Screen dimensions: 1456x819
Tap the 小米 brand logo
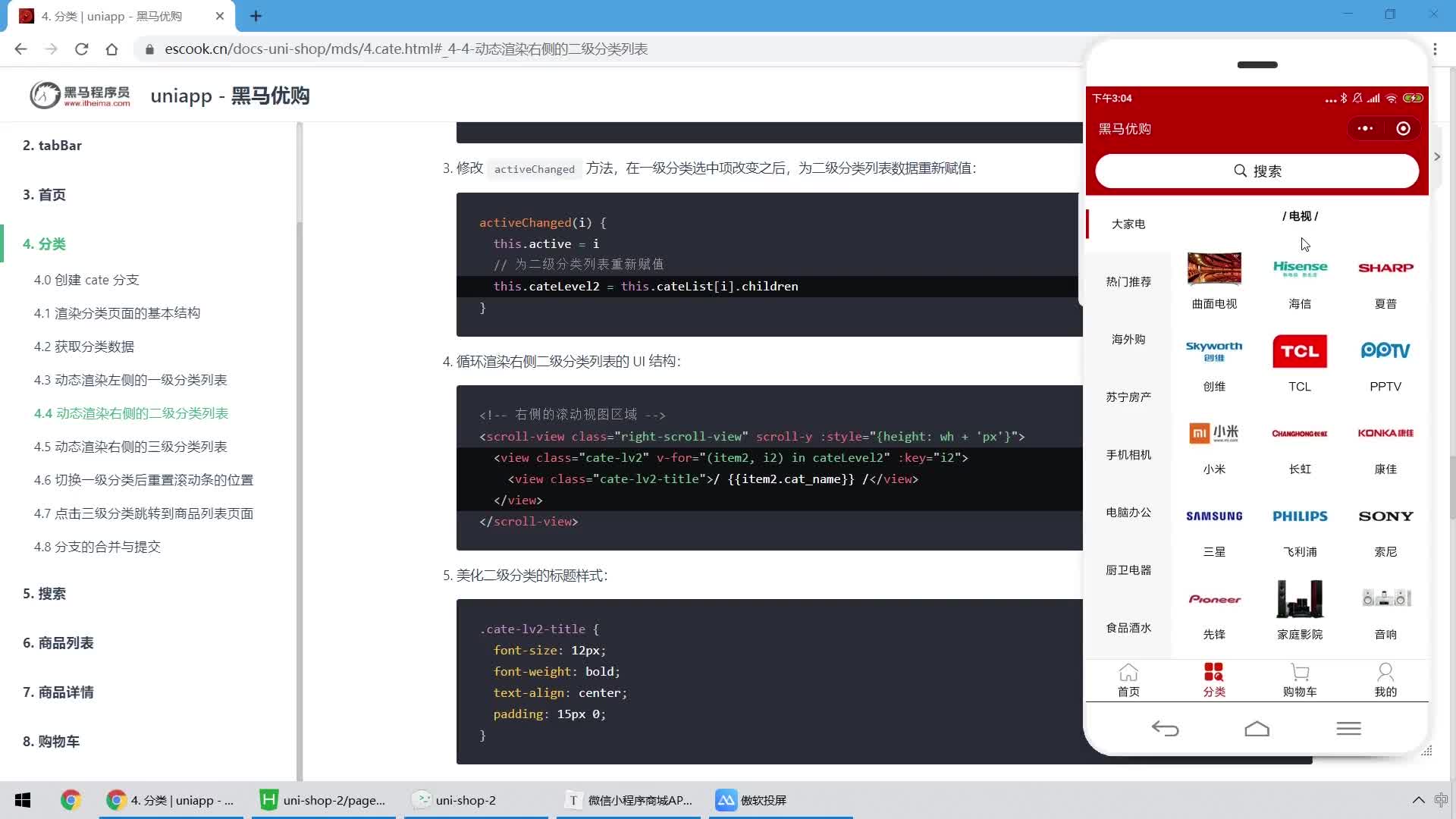[1214, 433]
